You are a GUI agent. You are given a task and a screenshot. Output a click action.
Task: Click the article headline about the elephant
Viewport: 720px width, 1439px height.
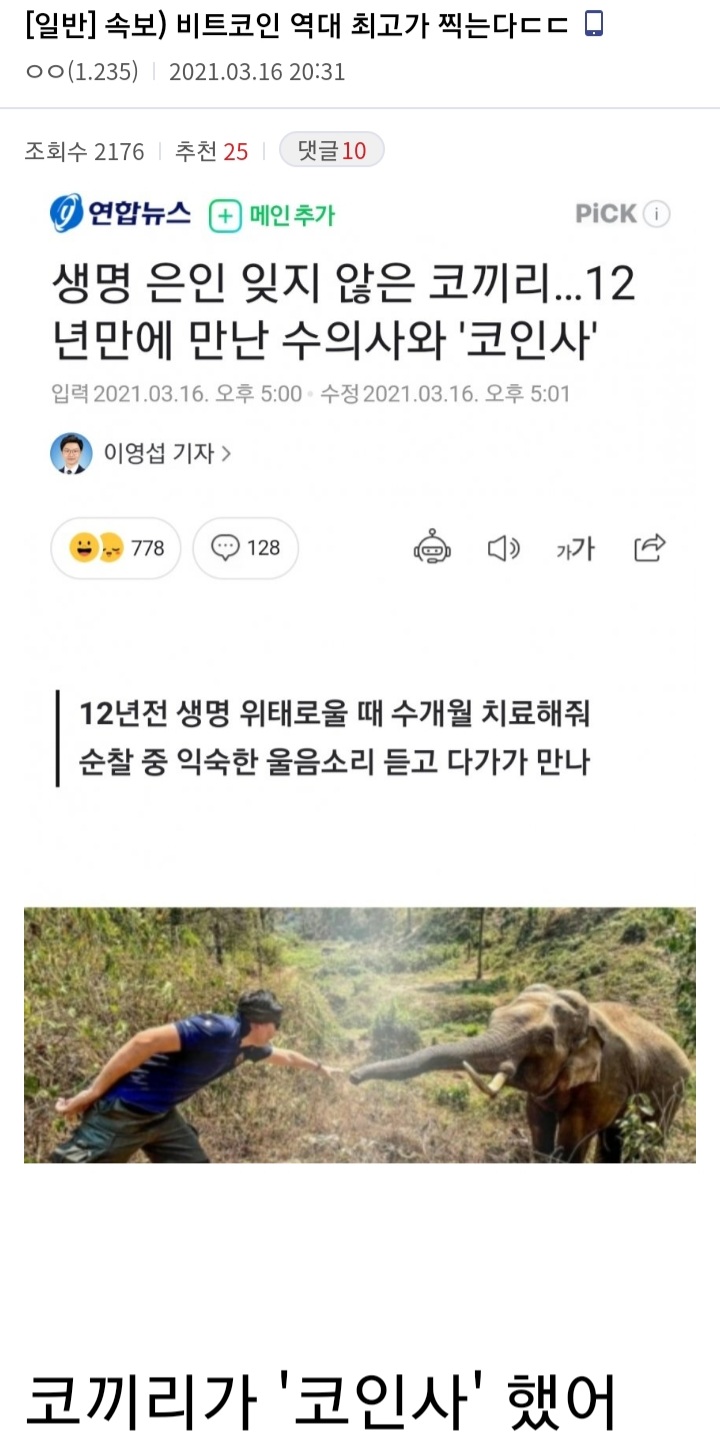(x=343, y=314)
